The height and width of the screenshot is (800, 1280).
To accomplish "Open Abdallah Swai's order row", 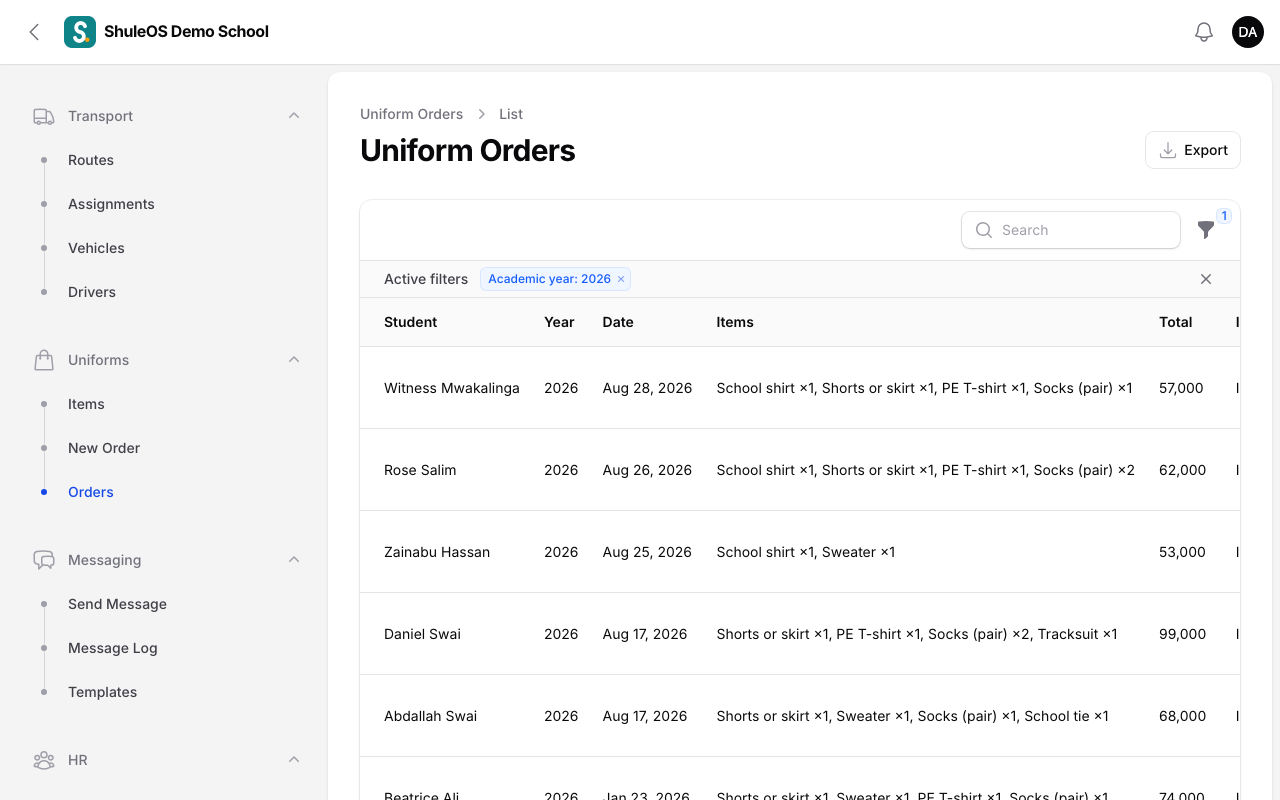I will (x=800, y=716).
